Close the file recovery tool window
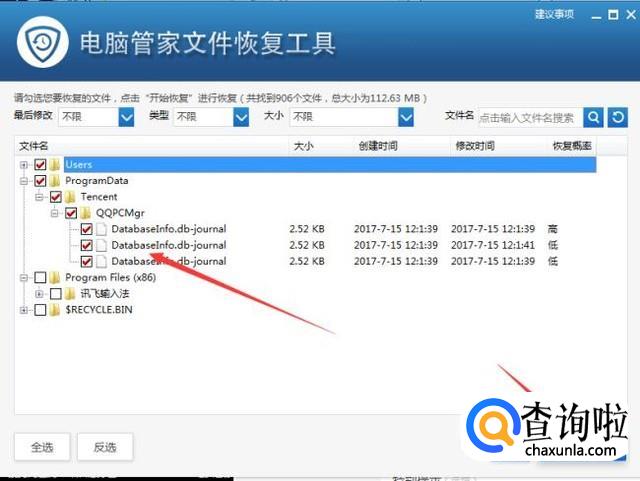The image size is (640, 481). pyautogui.click(x=631, y=15)
